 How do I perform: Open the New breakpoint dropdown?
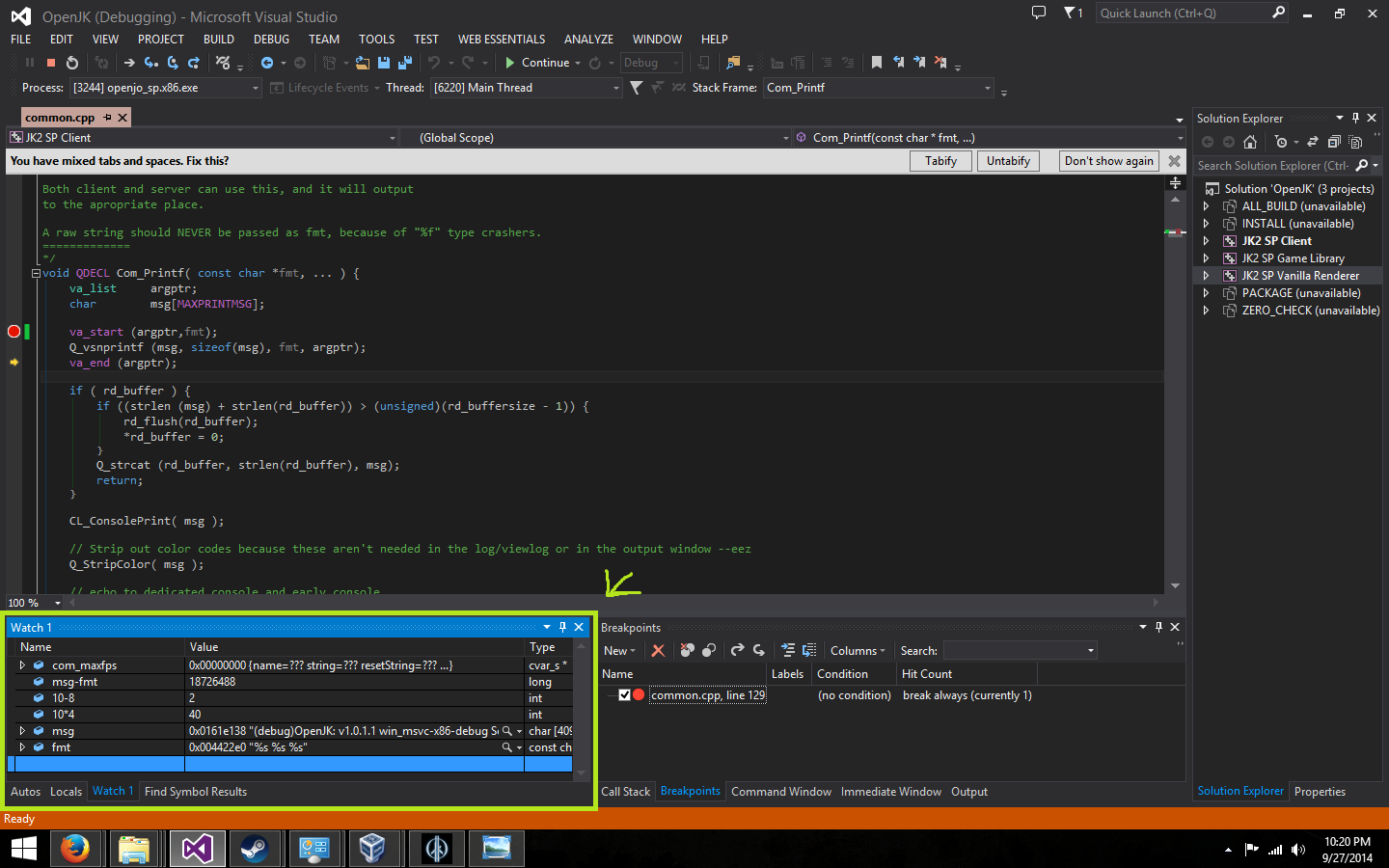[619, 651]
